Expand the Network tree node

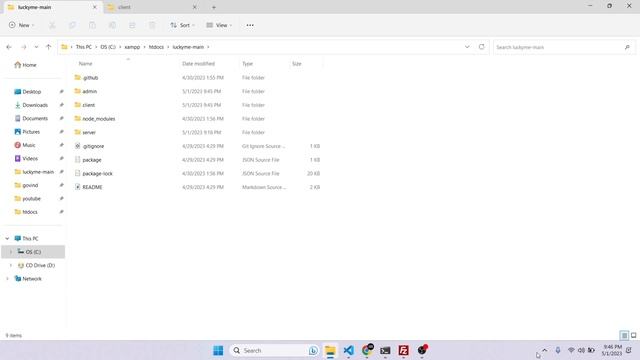pyautogui.click(x=7, y=279)
